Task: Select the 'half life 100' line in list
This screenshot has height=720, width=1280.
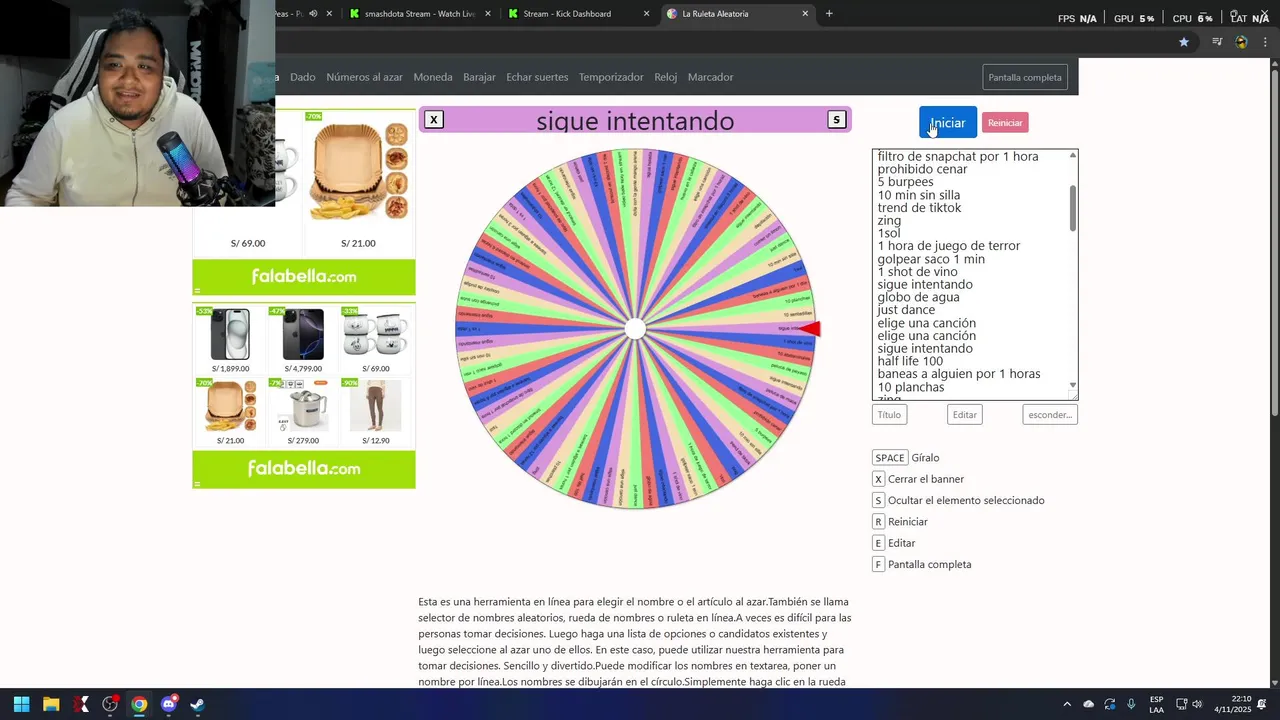Action: (910, 361)
